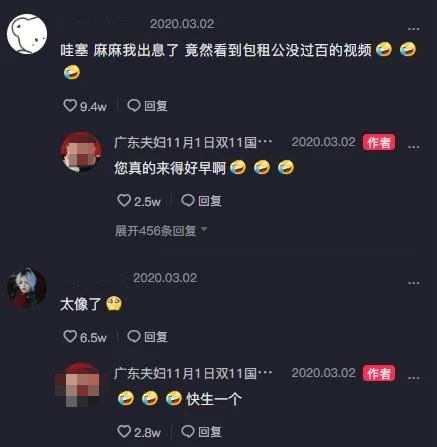Open the 广东夫妇 username in the second reply

pos(193,374)
